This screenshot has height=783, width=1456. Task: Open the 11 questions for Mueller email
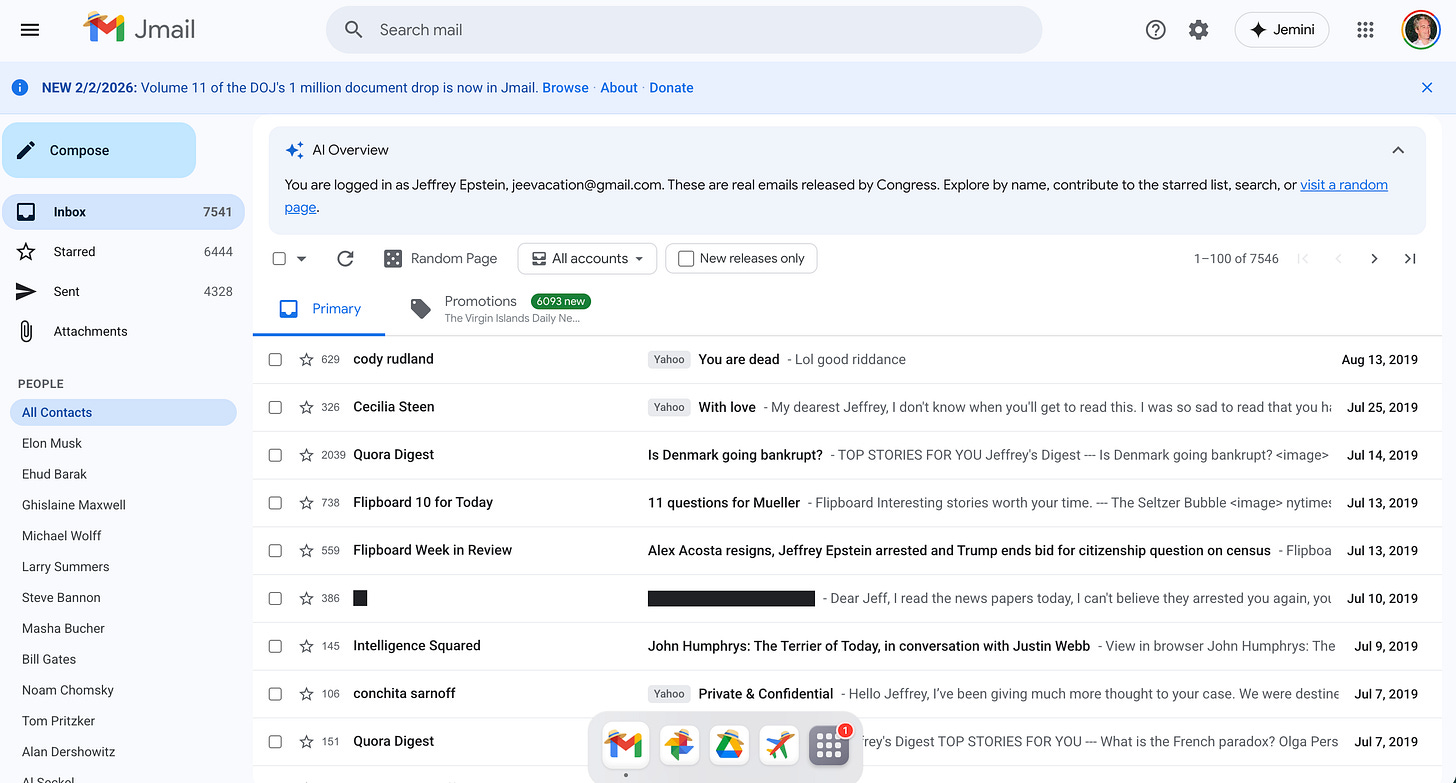pyautogui.click(x=847, y=503)
